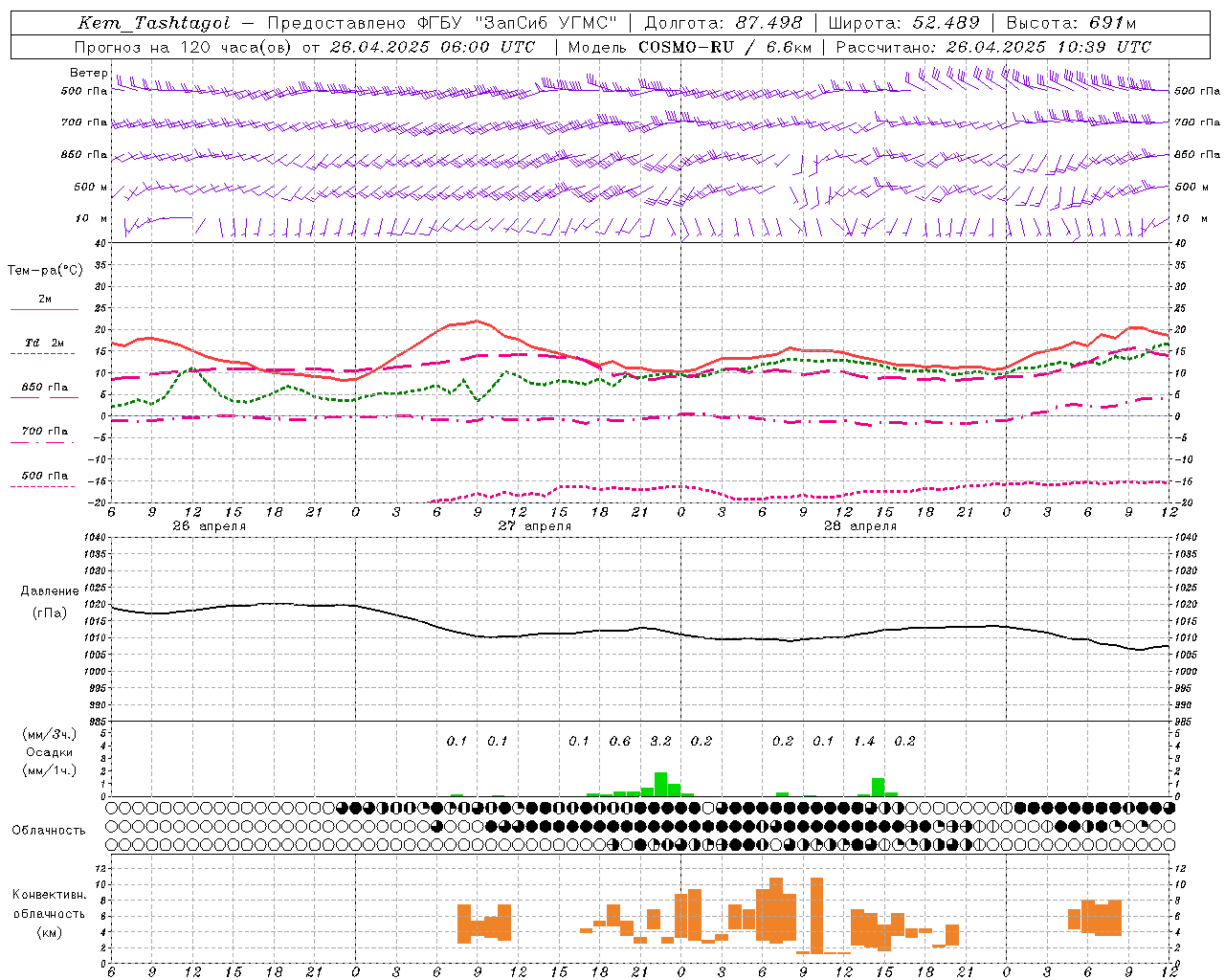Click the "Td 2м" dew point legend entry
This screenshot has width=1225, height=980.
(x=45, y=343)
